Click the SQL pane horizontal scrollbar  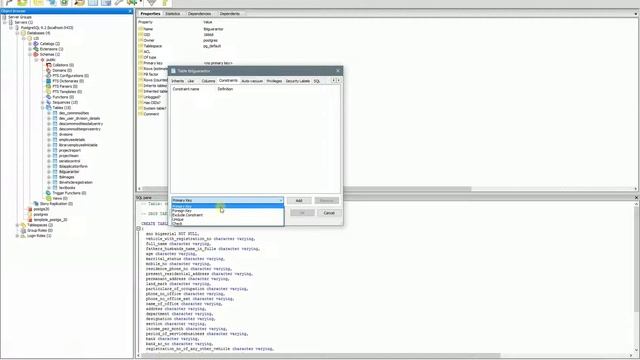click(x=320, y=356)
